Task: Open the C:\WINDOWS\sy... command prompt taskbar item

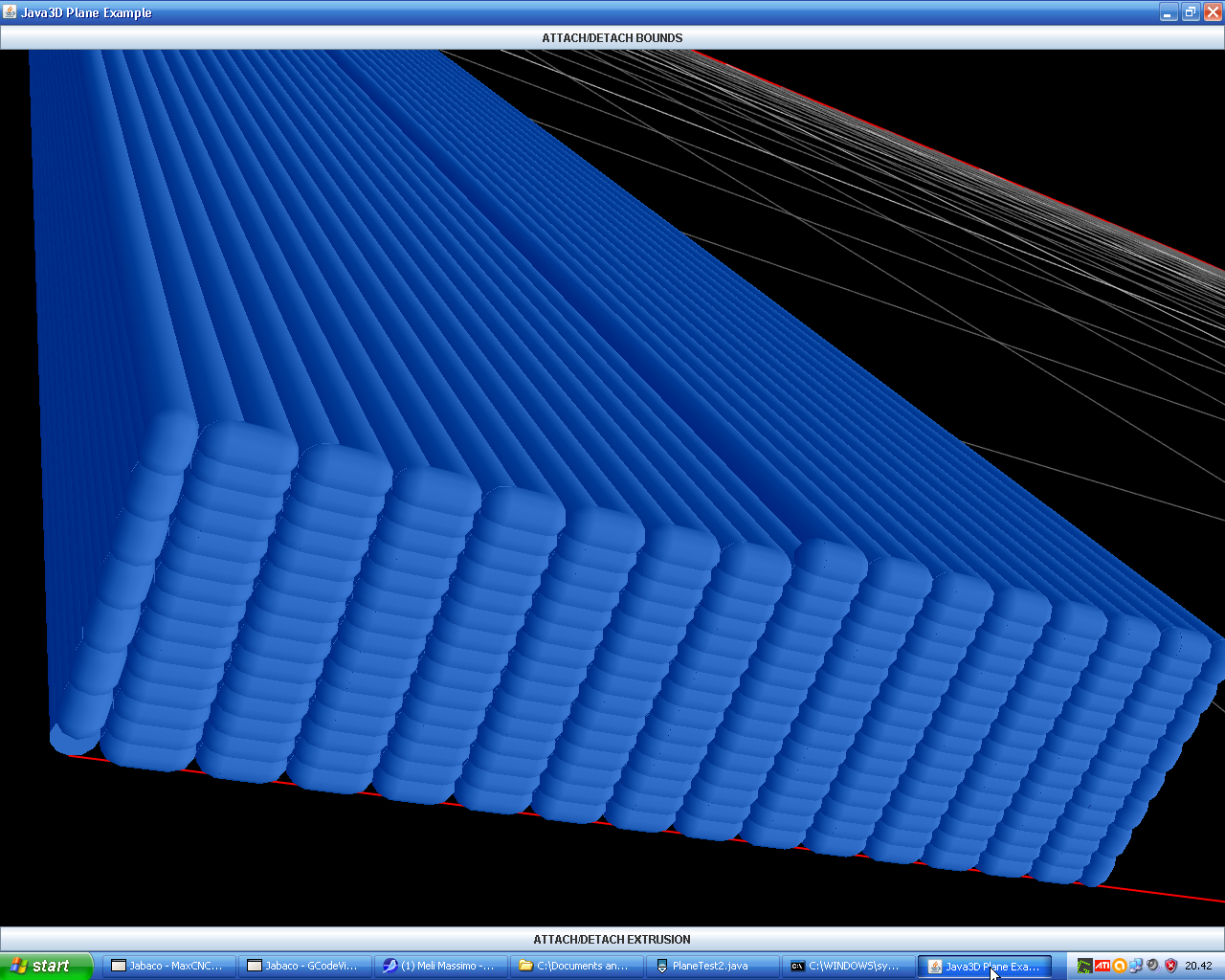Action: (848, 967)
